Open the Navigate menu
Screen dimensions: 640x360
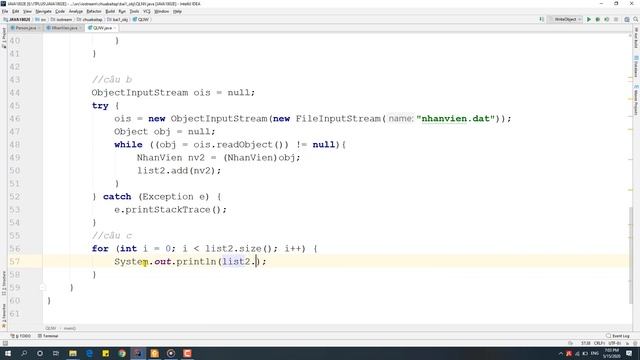(x=43, y=11)
